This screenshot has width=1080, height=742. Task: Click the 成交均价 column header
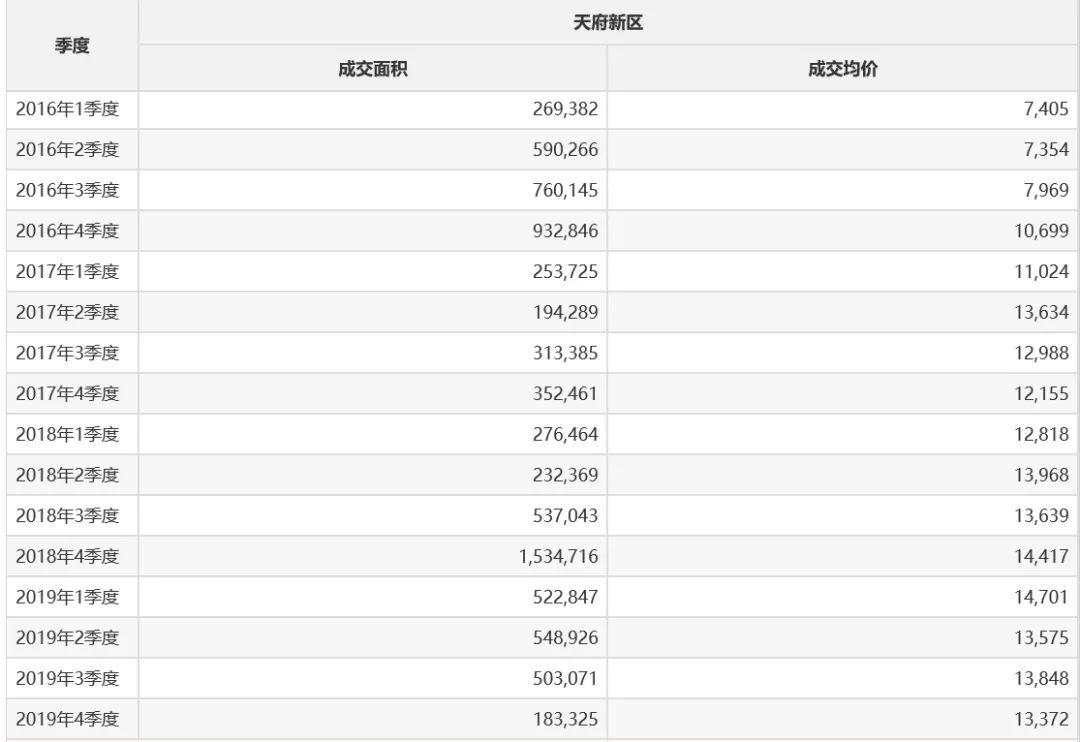click(842, 70)
